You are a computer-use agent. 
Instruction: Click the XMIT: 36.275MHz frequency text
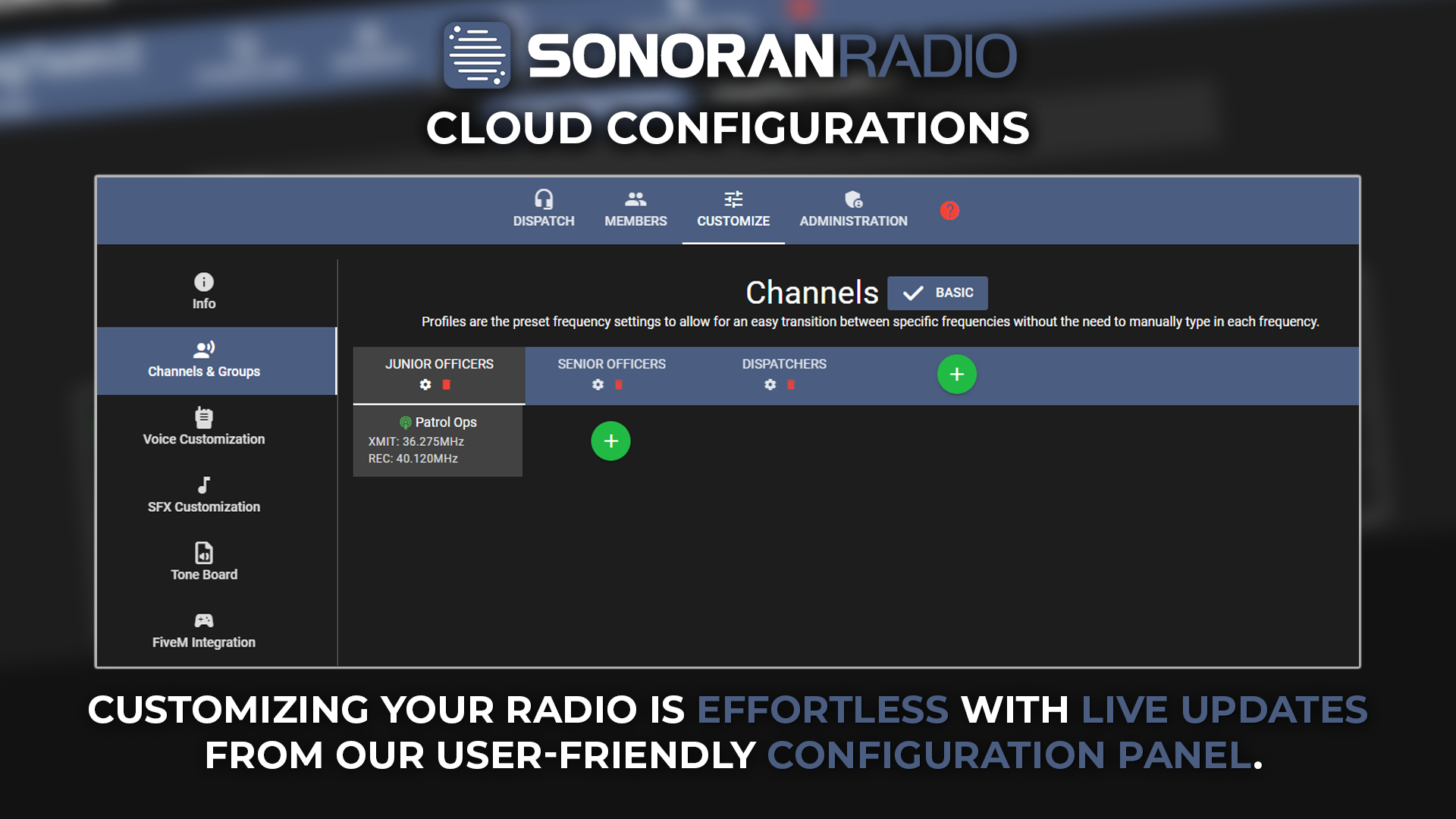[x=416, y=441]
